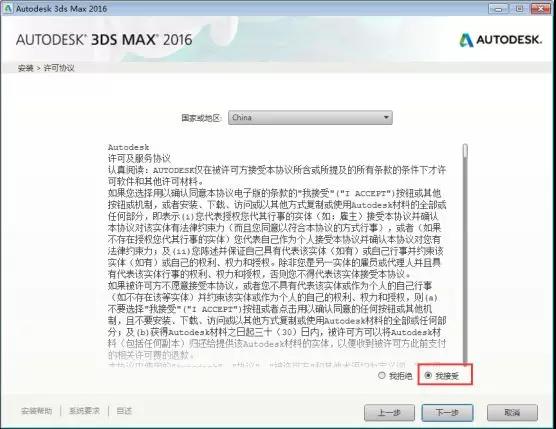Close the installer window
This screenshot has height=429, width=556.
click(542, 9)
